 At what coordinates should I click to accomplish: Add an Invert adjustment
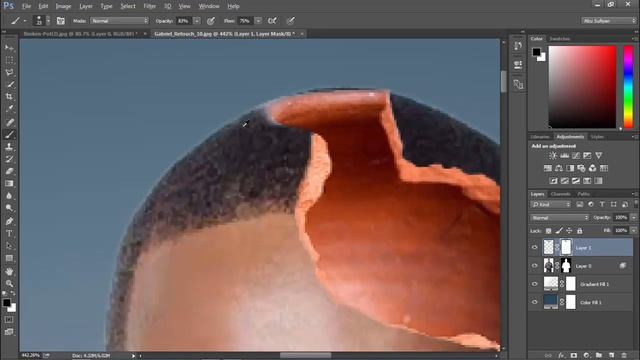click(553, 181)
